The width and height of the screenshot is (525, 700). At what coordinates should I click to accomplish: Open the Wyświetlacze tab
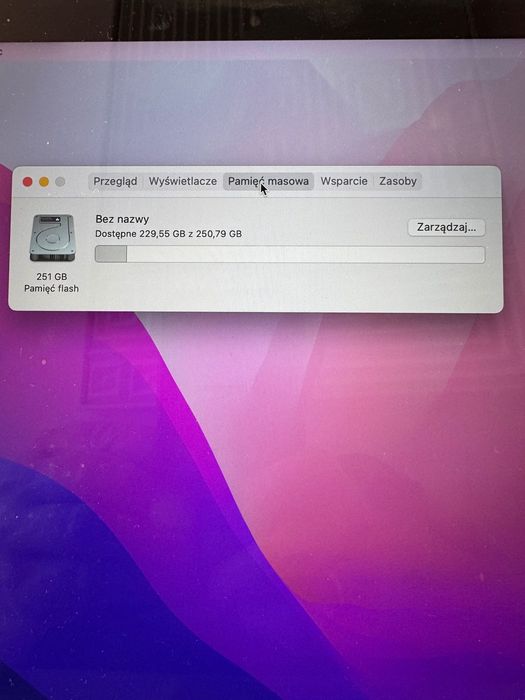click(183, 181)
